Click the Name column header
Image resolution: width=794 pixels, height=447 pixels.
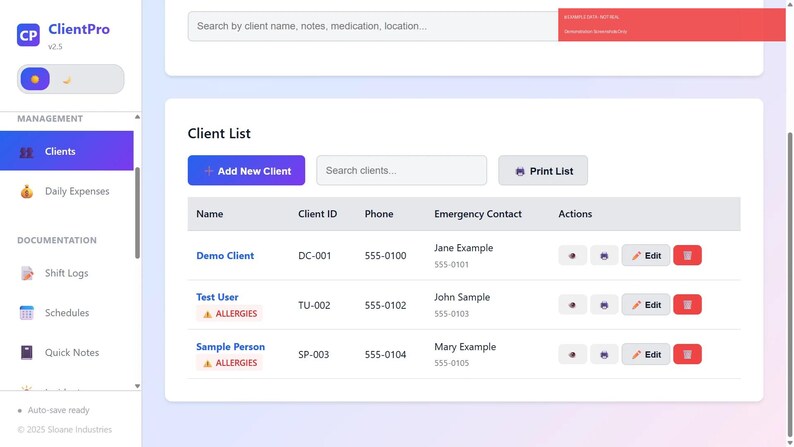210,214
